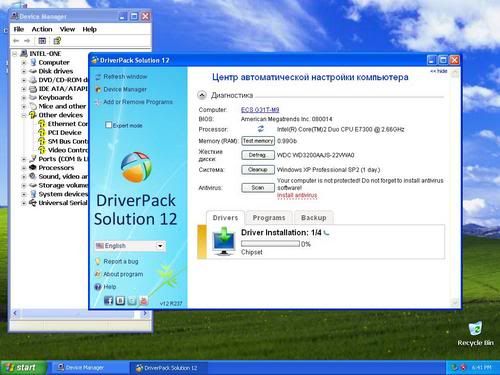Switch to the Backup tab
This screenshot has width=500, height=375.
pyautogui.click(x=313, y=218)
